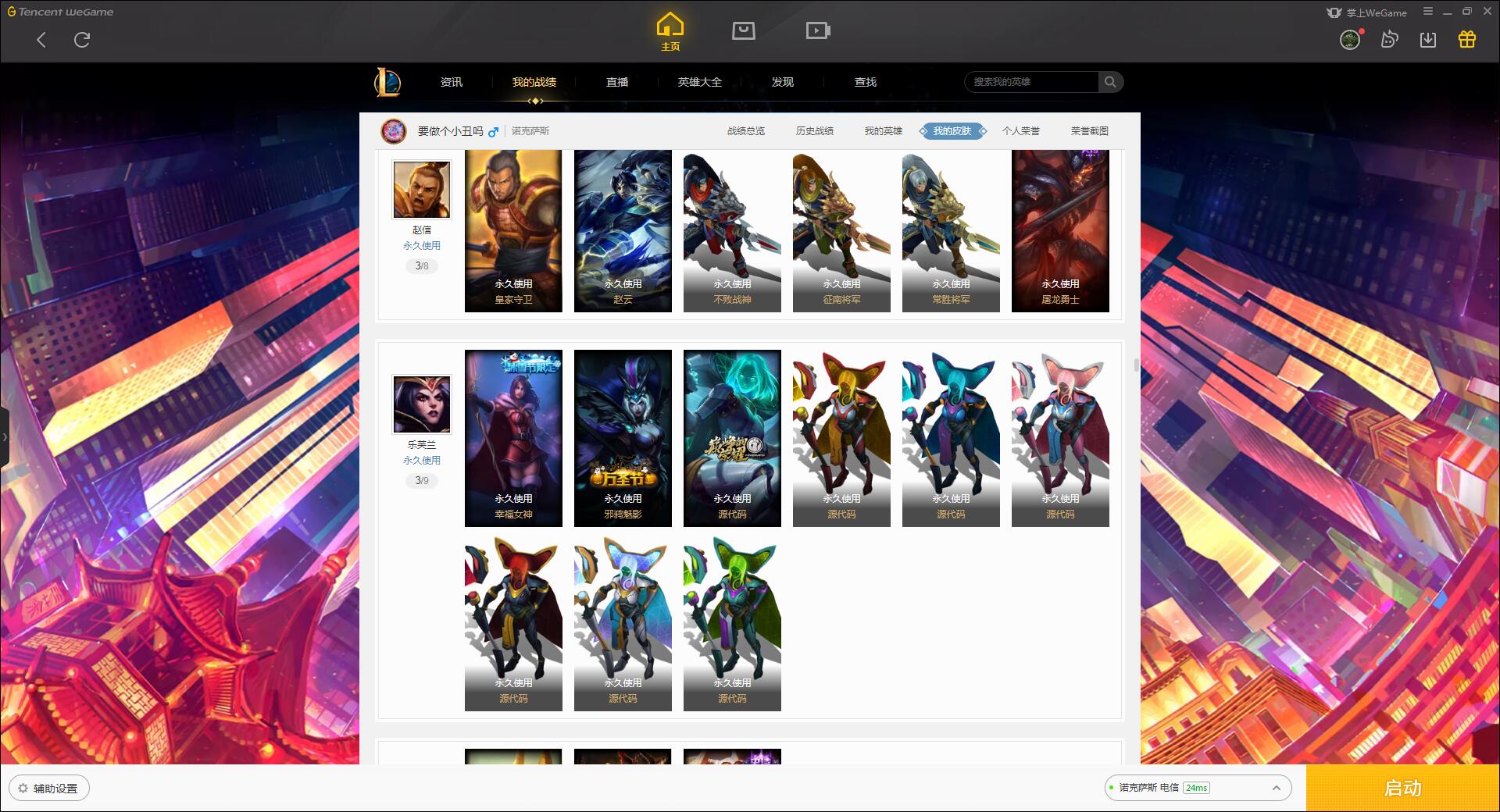Click the 3/9 skin count badge
Image resolution: width=1500 pixels, height=812 pixels.
[x=422, y=481]
